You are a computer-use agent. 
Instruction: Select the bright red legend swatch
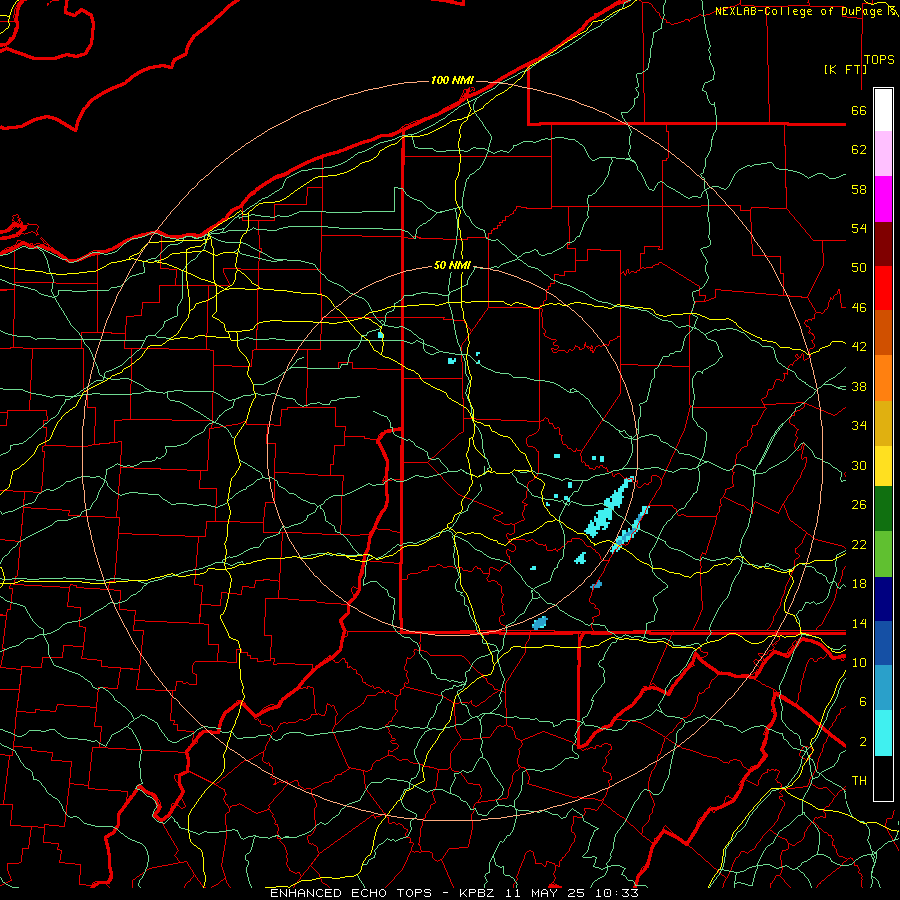(883, 288)
